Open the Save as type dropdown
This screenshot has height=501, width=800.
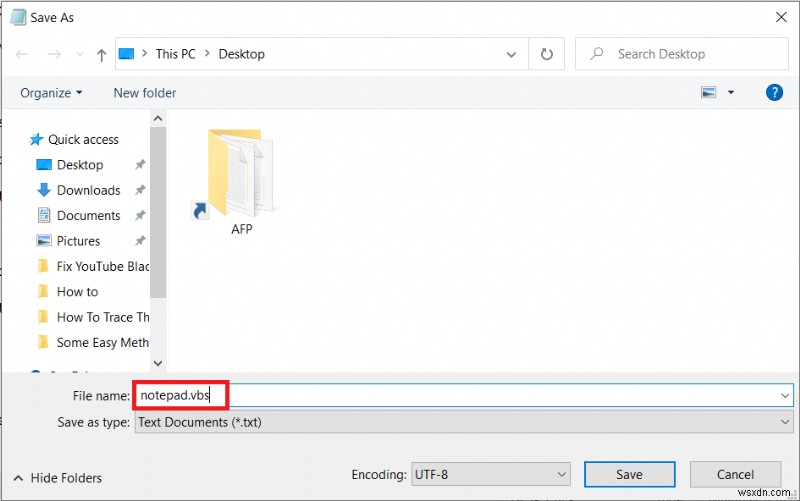[464, 422]
